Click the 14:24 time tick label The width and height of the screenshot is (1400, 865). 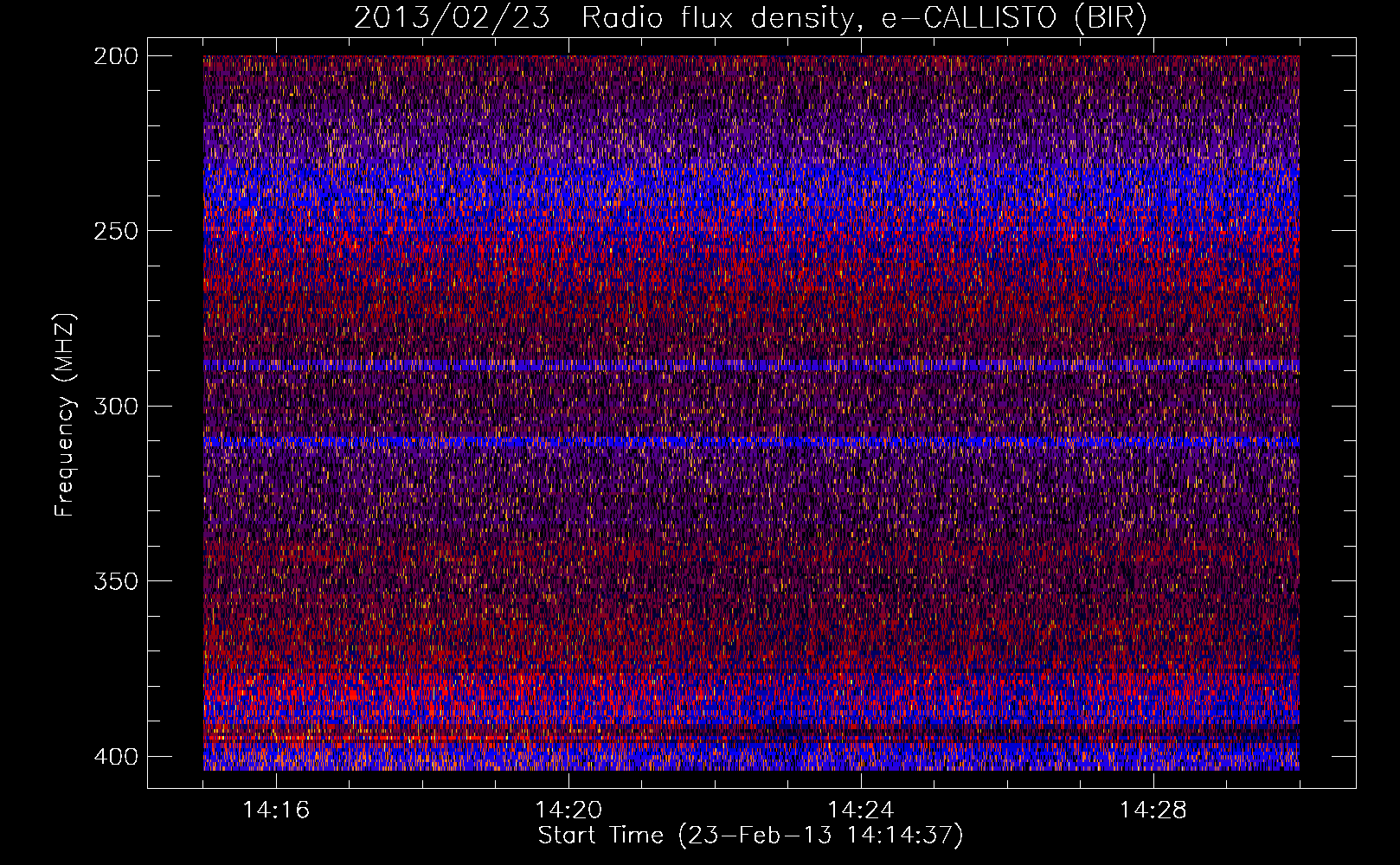[861, 811]
